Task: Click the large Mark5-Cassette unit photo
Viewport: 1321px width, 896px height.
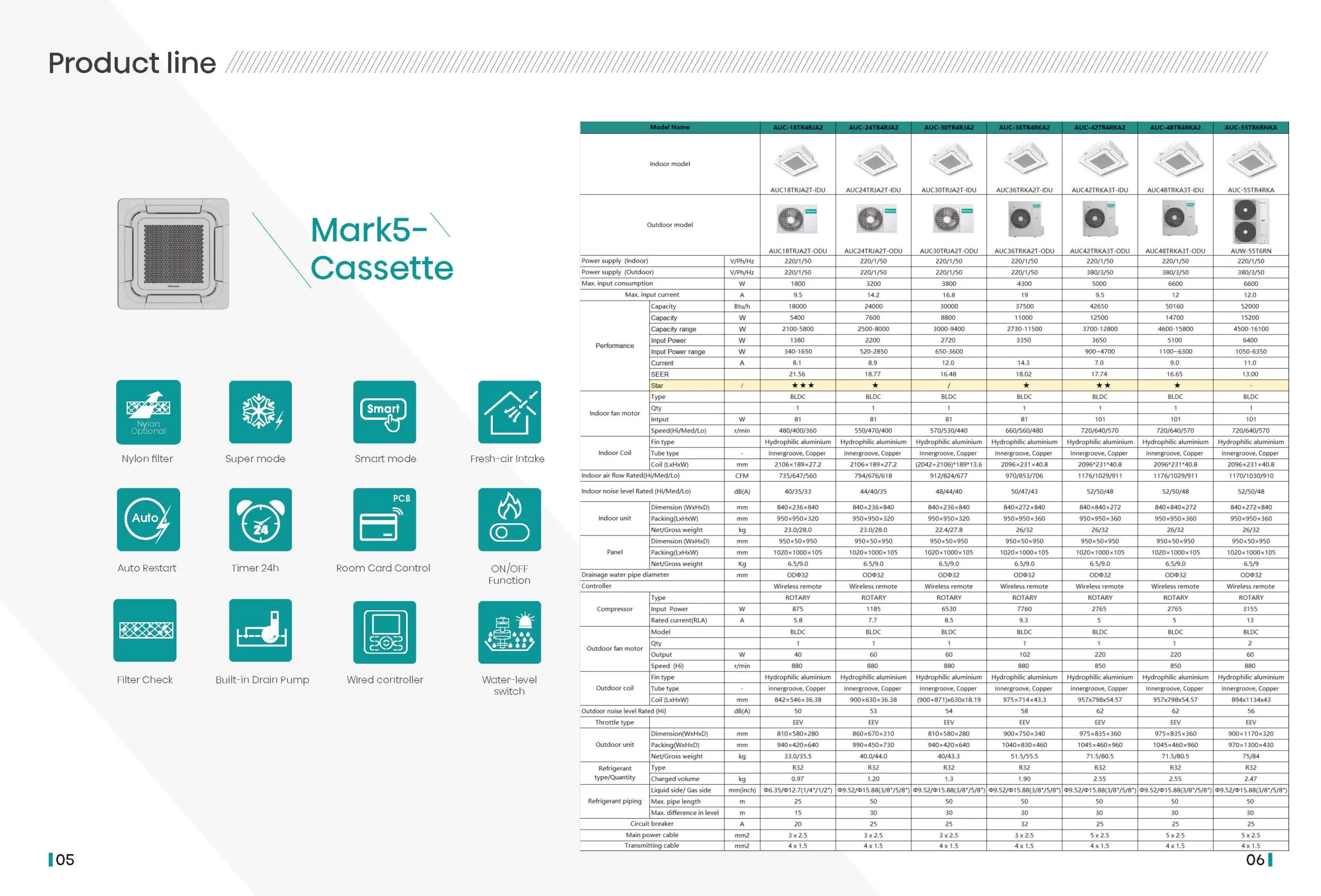Action: coord(173,253)
